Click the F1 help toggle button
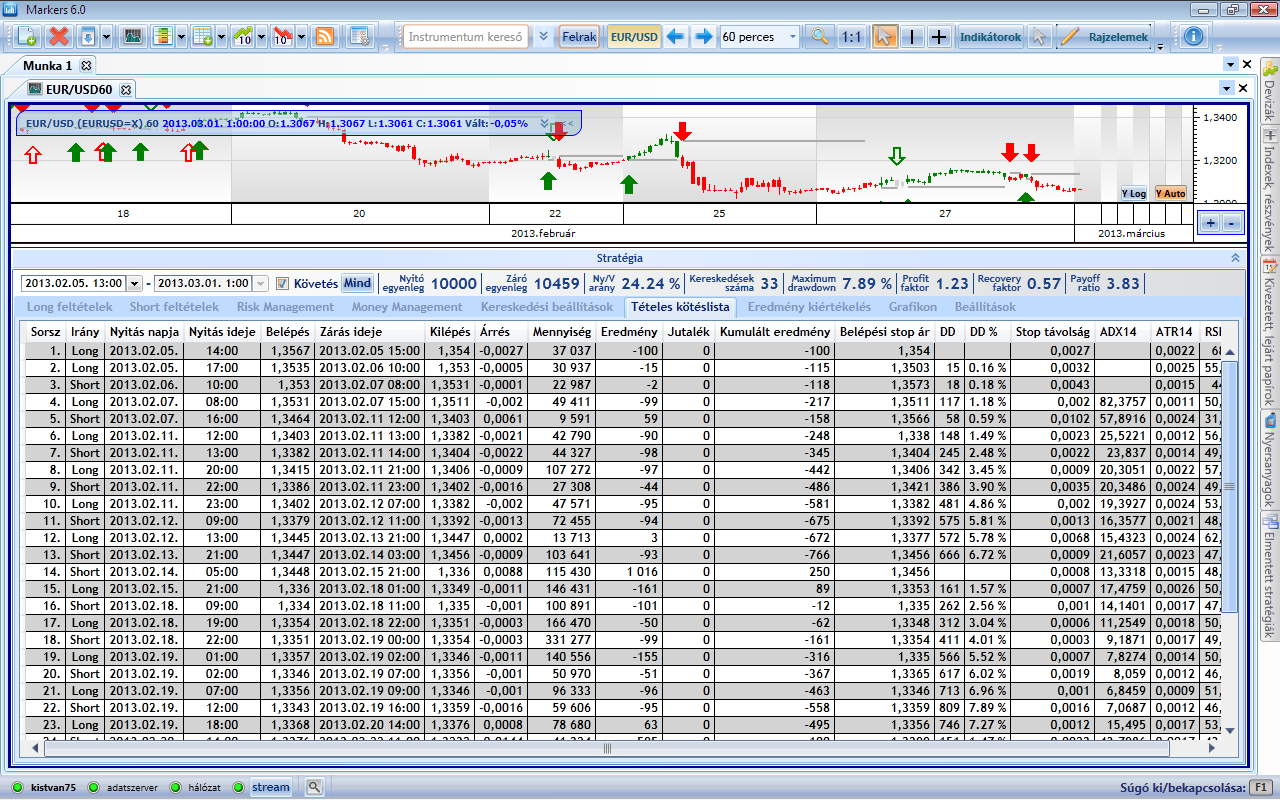 click(x=1260, y=787)
